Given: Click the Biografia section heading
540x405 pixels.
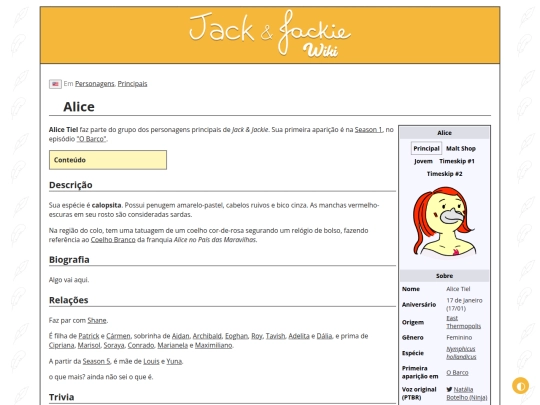Looking at the screenshot, I should point(69,260).
